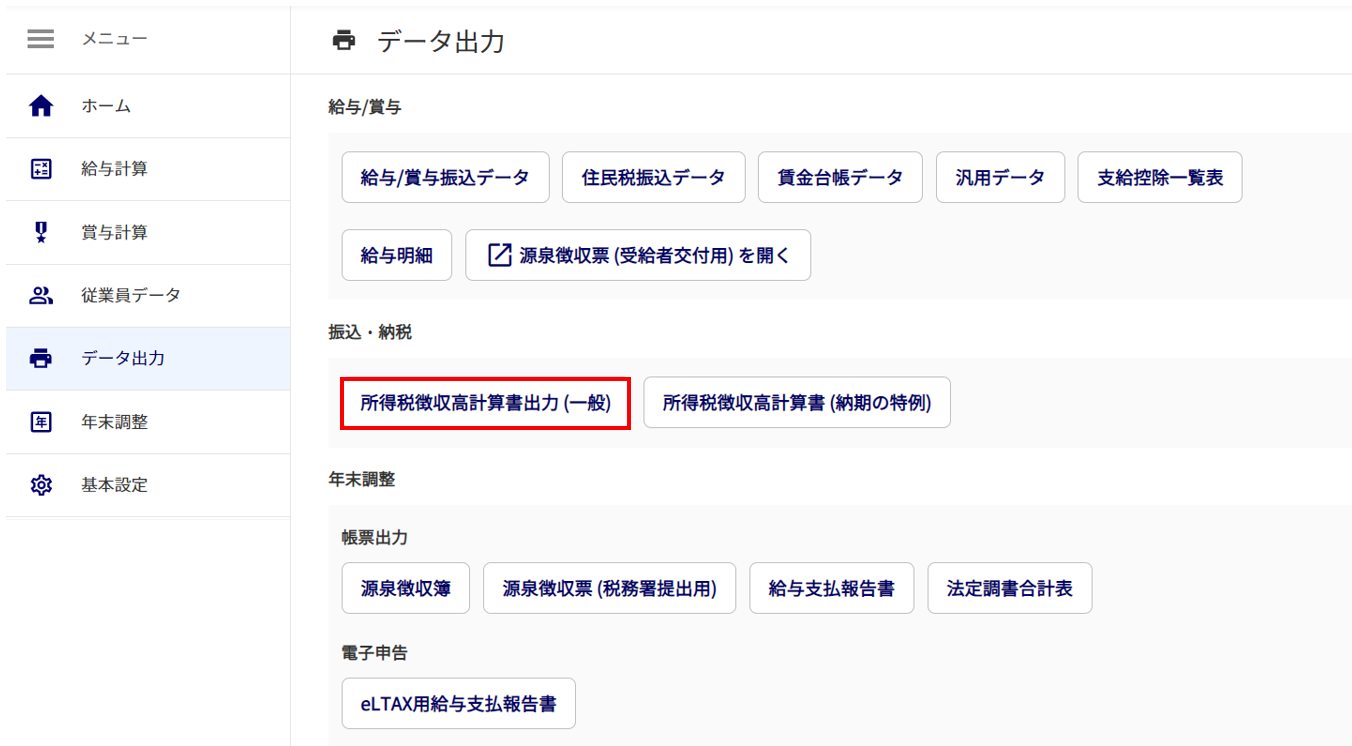
Task: Click the printer icon beside データ出力 in sidebar
Action: [x=41, y=358]
